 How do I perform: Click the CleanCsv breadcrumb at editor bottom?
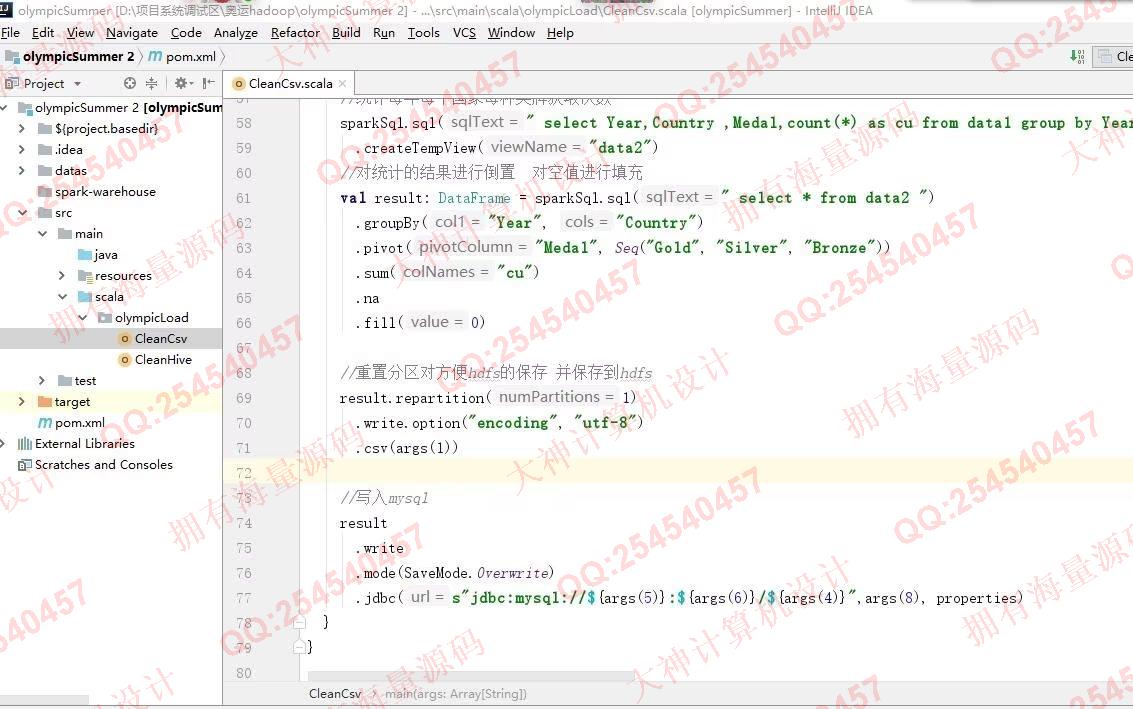coord(335,693)
